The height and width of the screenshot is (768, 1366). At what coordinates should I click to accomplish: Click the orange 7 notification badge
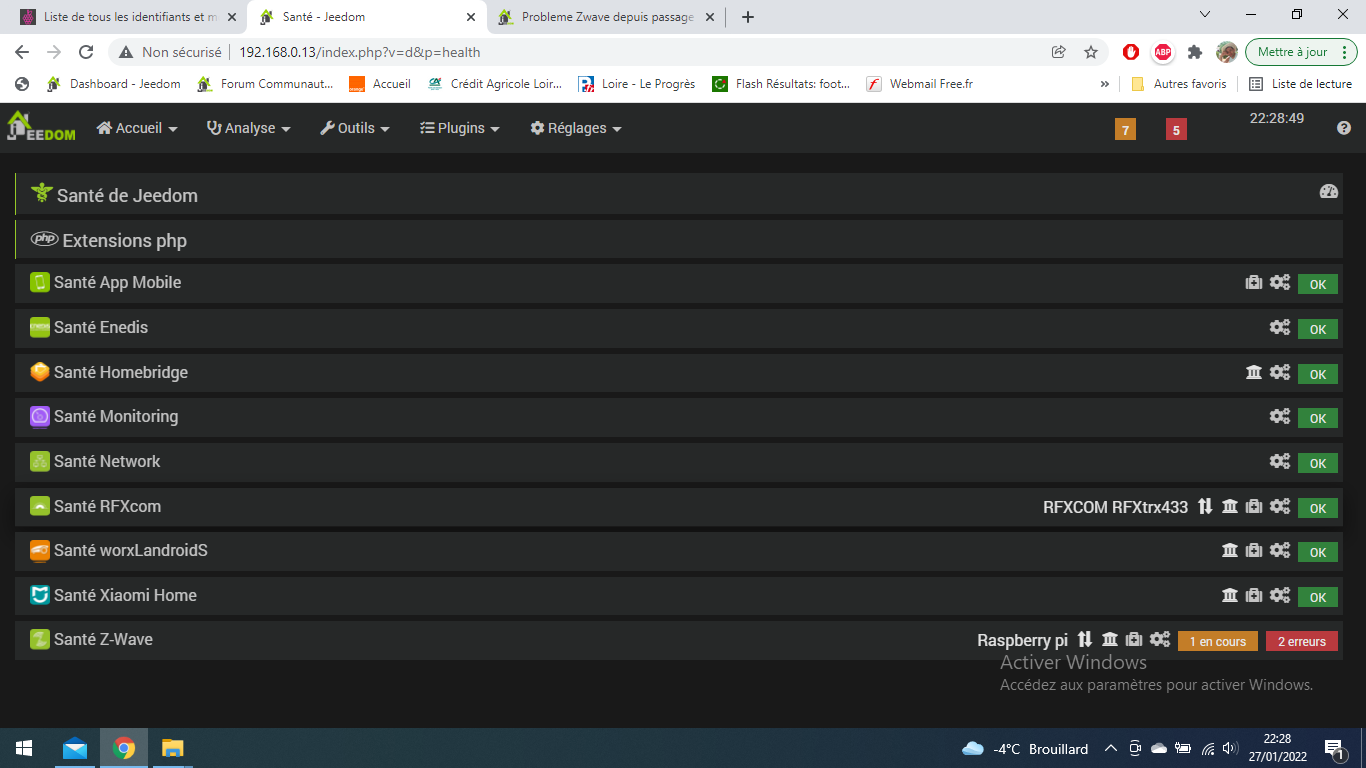[1125, 129]
